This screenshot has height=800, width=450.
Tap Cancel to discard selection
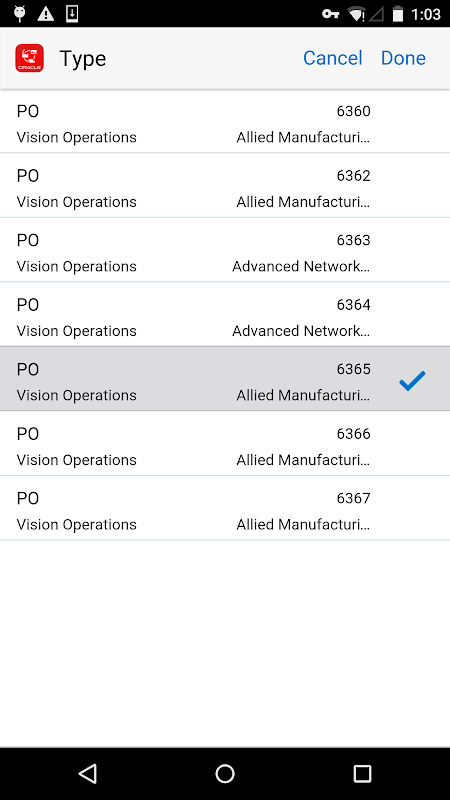[333, 58]
